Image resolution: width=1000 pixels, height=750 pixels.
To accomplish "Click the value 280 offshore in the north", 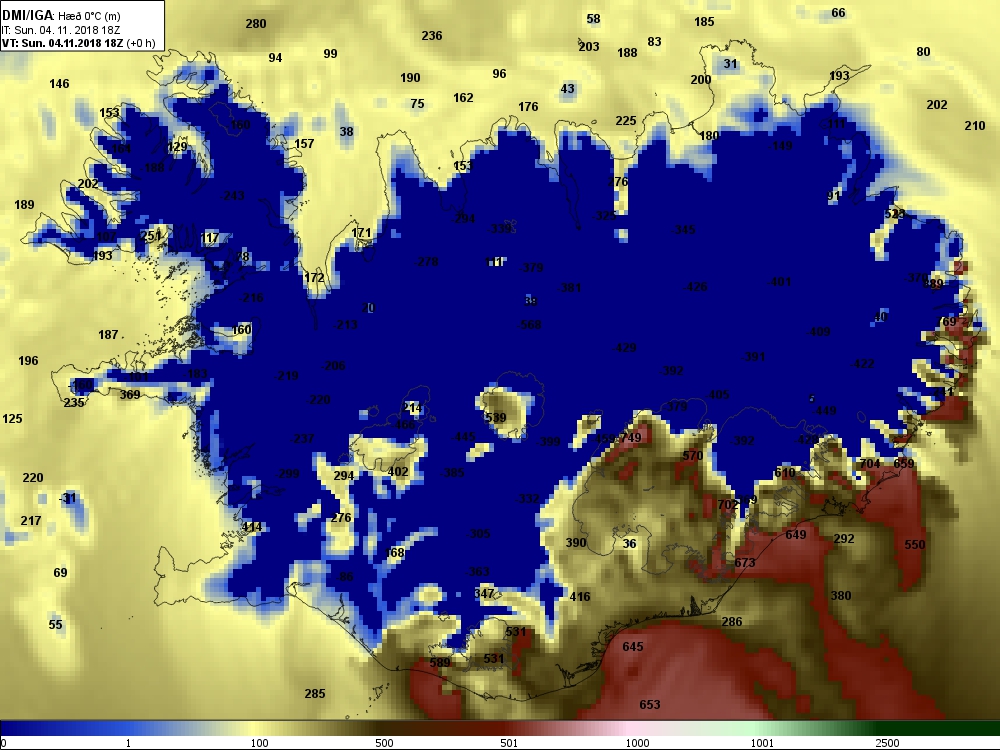I will coord(256,24).
